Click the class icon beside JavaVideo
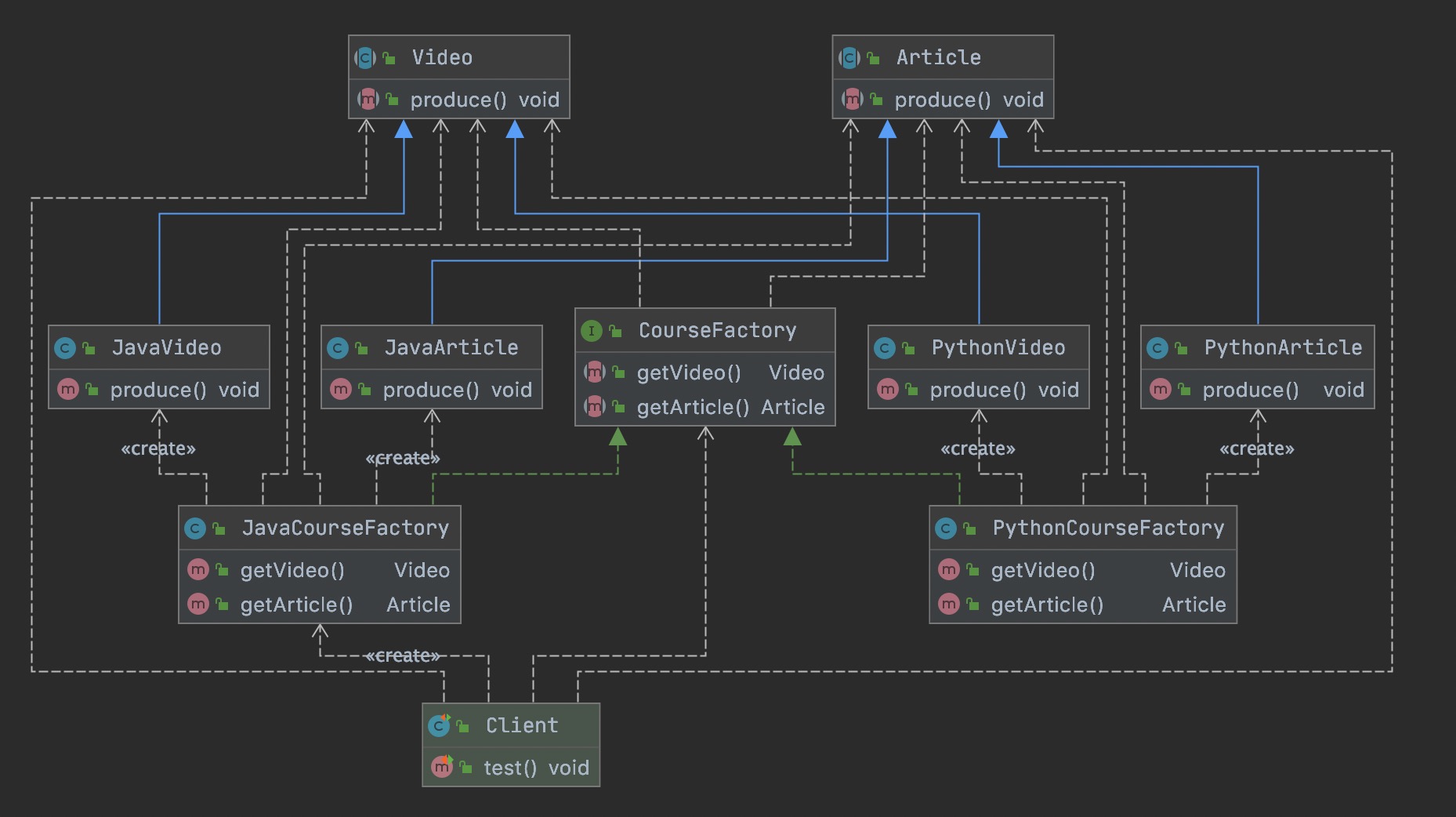This screenshot has height=817, width=1456. pos(65,348)
